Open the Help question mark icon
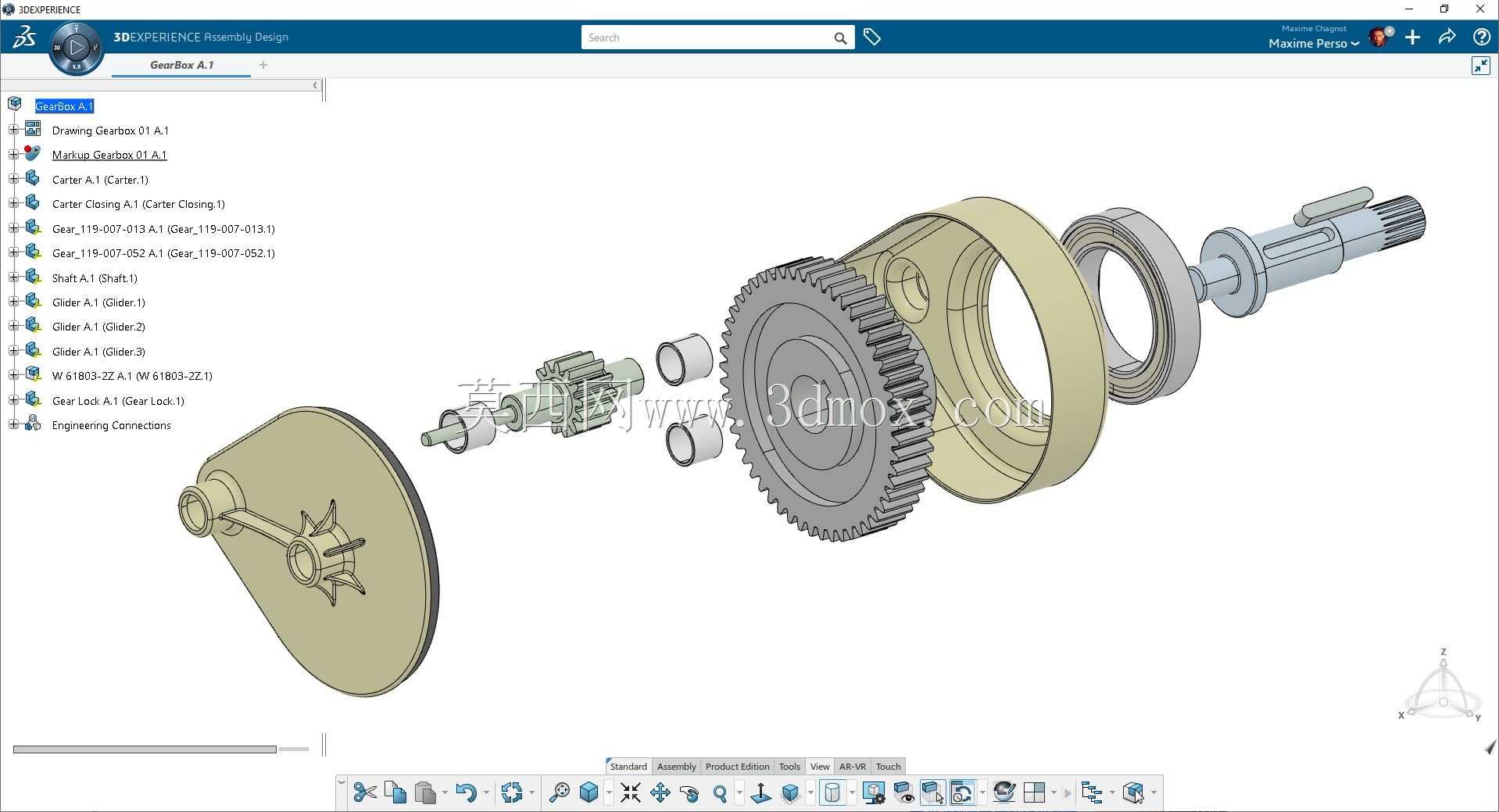This screenshot has width=1499, height=812. click(1481, 37)
